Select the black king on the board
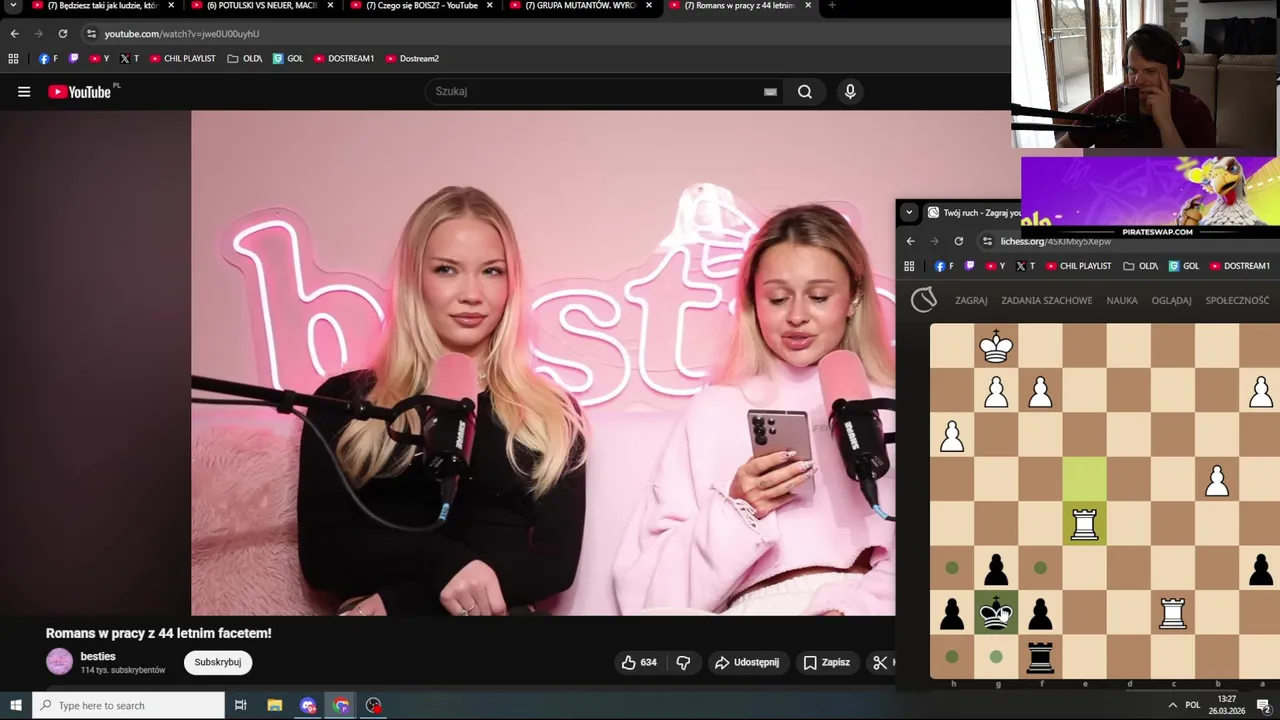This screenshot has width=1280, height=720. pyautogui.click(x=996, y=612)
